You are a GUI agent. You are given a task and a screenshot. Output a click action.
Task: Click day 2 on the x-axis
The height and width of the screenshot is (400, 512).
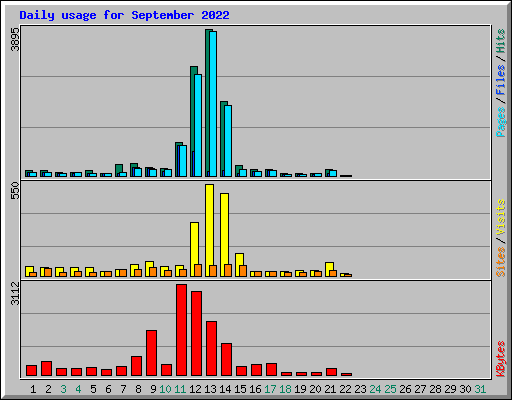coord(48,389)
